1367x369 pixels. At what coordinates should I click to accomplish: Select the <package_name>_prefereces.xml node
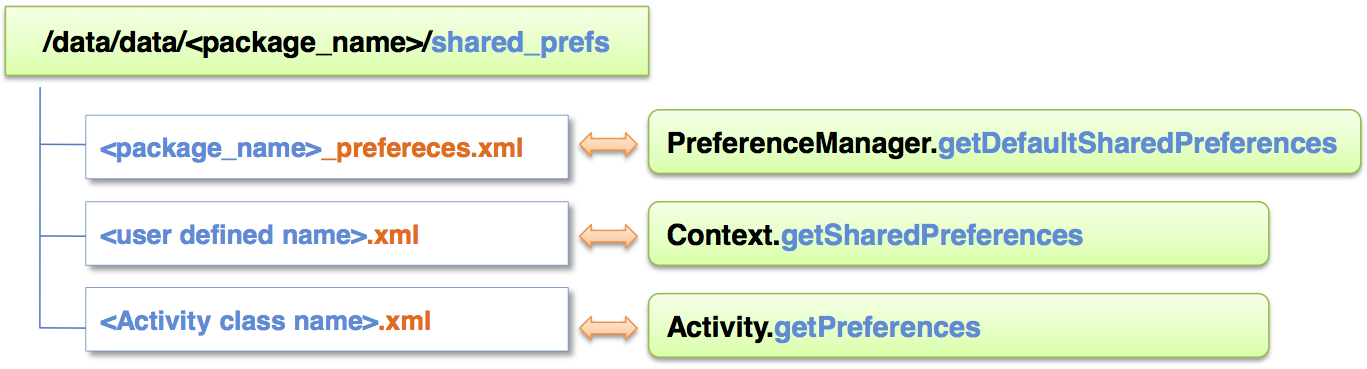[x=327, y=146]
